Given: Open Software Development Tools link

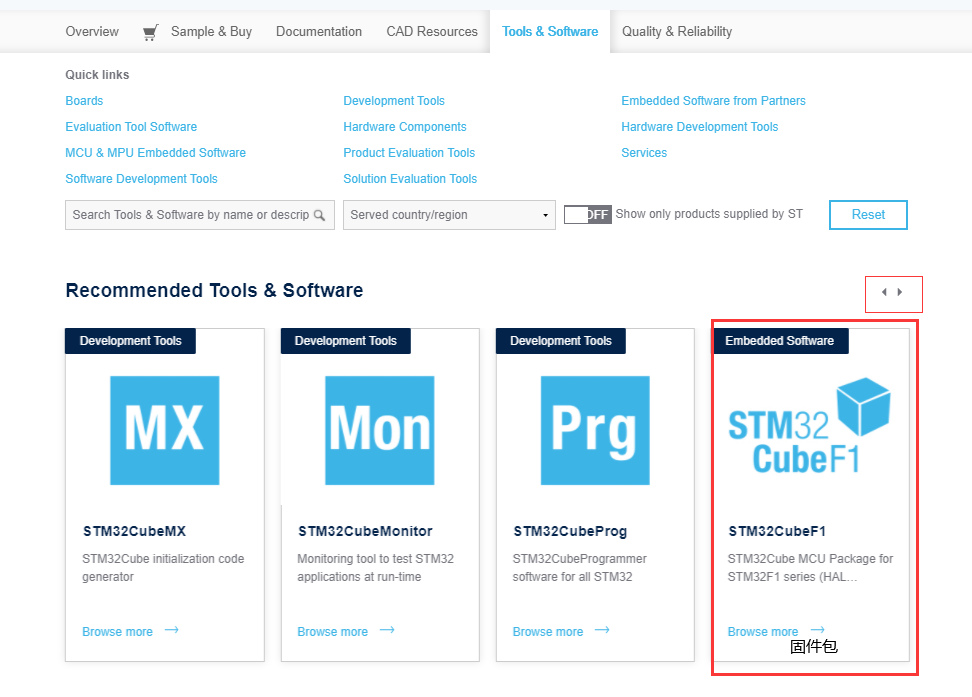Looking at the screenshot, I should 141,179.
